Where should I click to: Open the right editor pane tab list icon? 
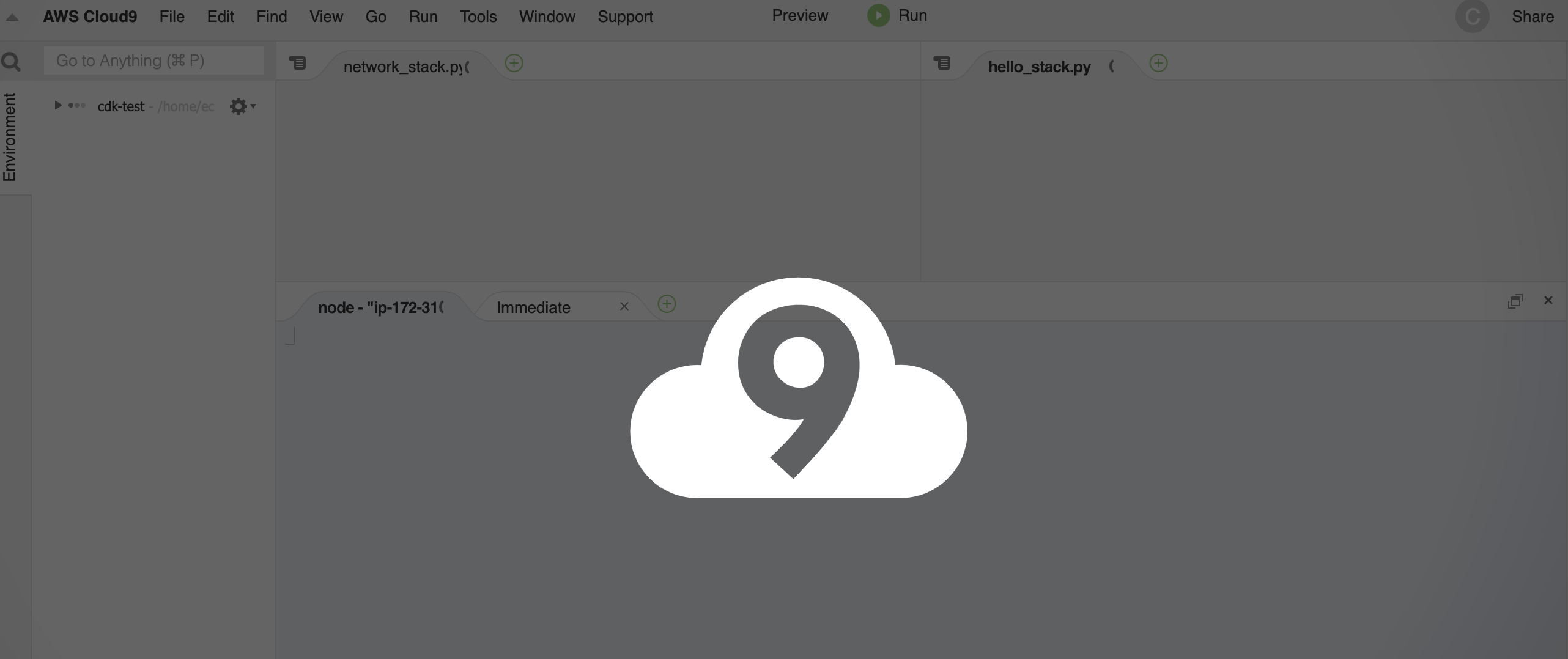pos(942,63)
